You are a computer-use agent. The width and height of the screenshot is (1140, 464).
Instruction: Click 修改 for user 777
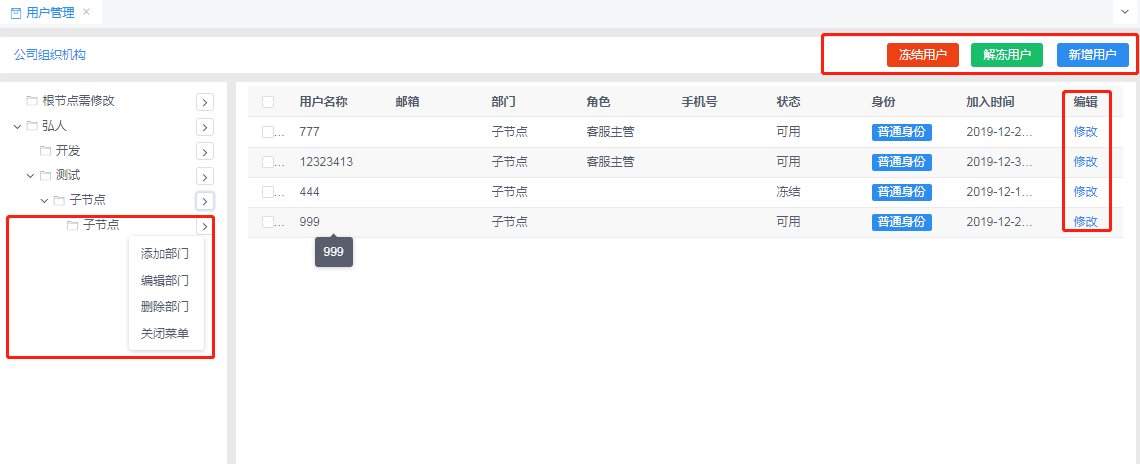pos(1085,132)
